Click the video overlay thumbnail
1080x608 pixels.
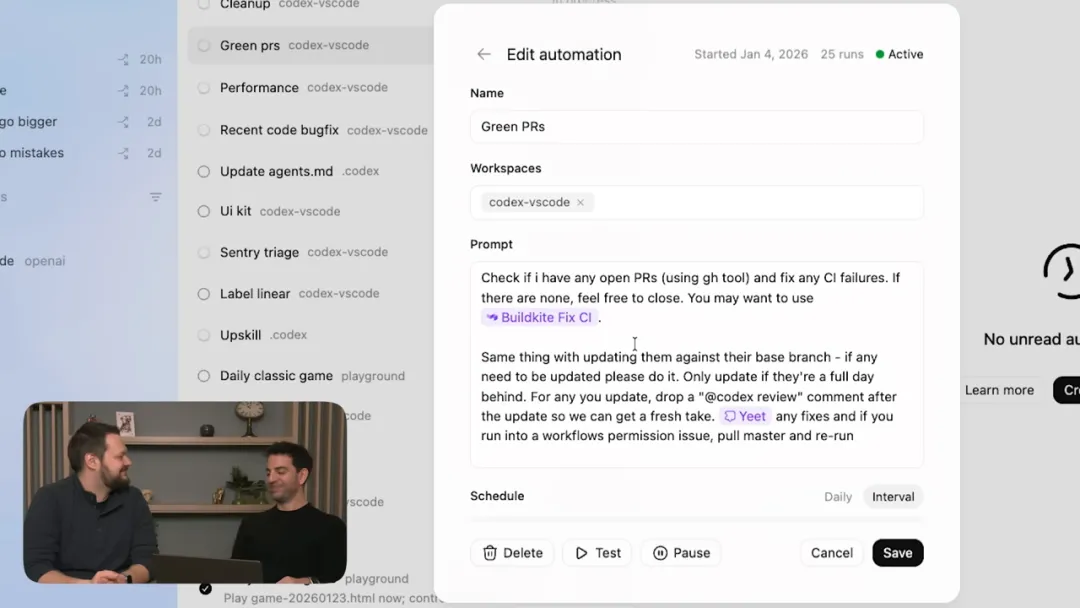185,492
